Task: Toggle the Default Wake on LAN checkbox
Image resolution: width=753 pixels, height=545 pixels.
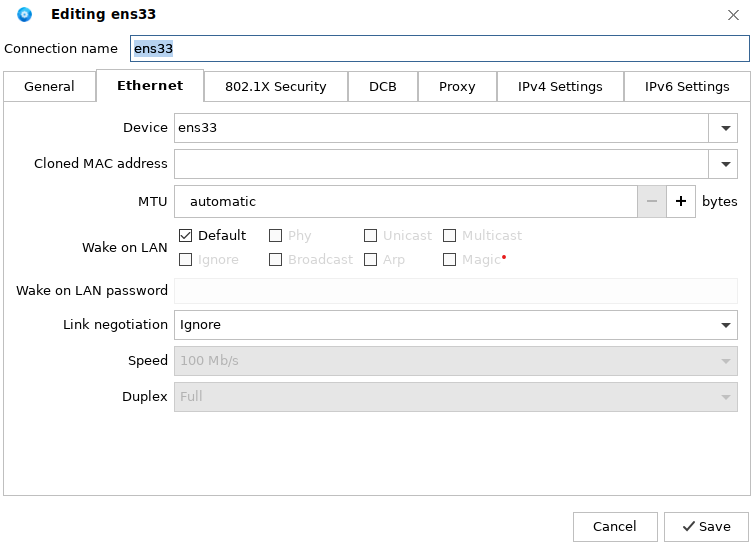Action: point(186,236)
